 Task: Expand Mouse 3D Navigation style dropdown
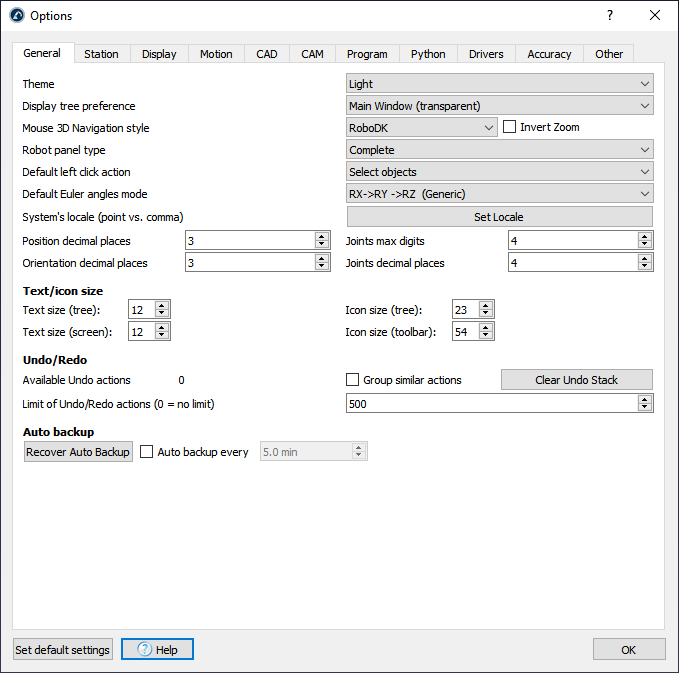pyautogui.click(x=421, y=128)
